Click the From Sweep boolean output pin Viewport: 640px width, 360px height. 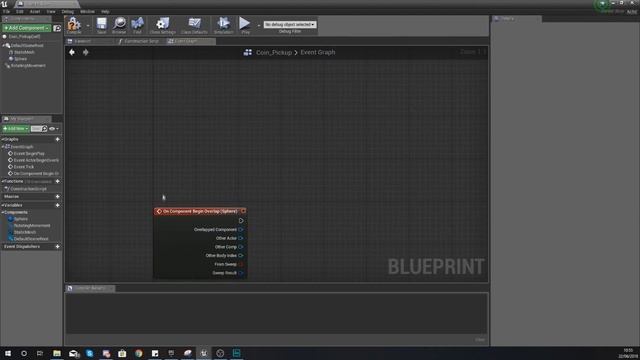(241, 264)
